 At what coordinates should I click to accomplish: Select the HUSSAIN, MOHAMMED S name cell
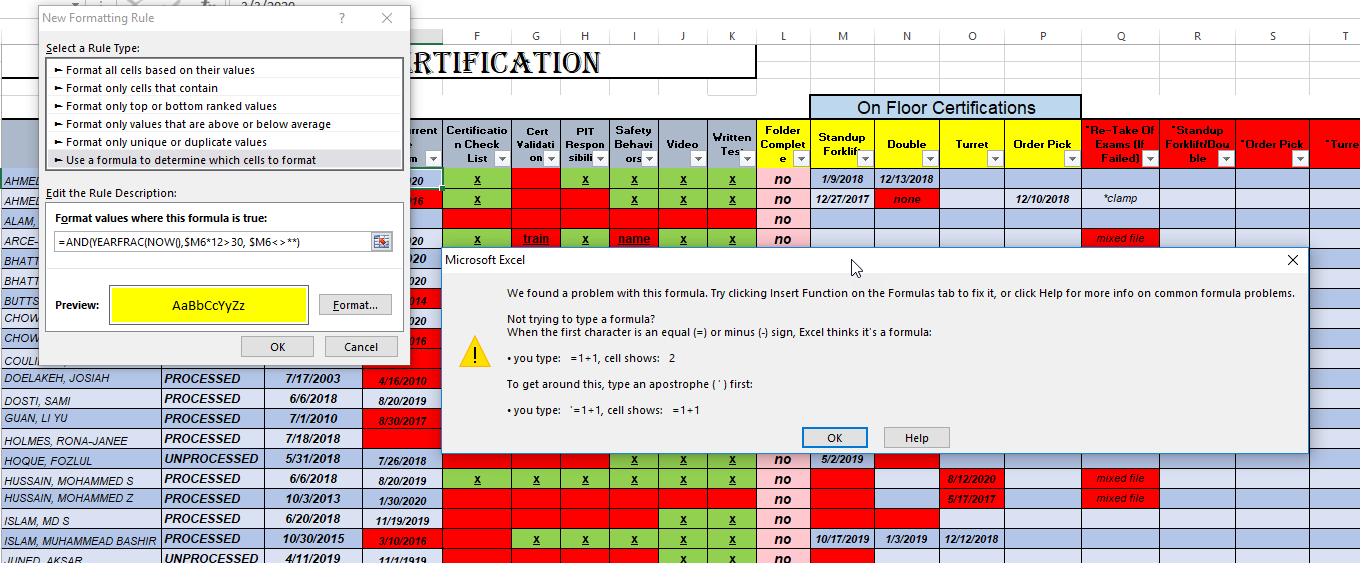coord(82,480)
